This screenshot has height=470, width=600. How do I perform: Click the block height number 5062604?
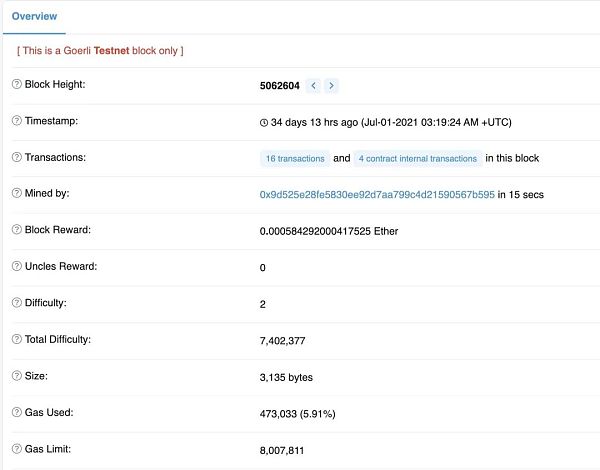click(280, 86)
